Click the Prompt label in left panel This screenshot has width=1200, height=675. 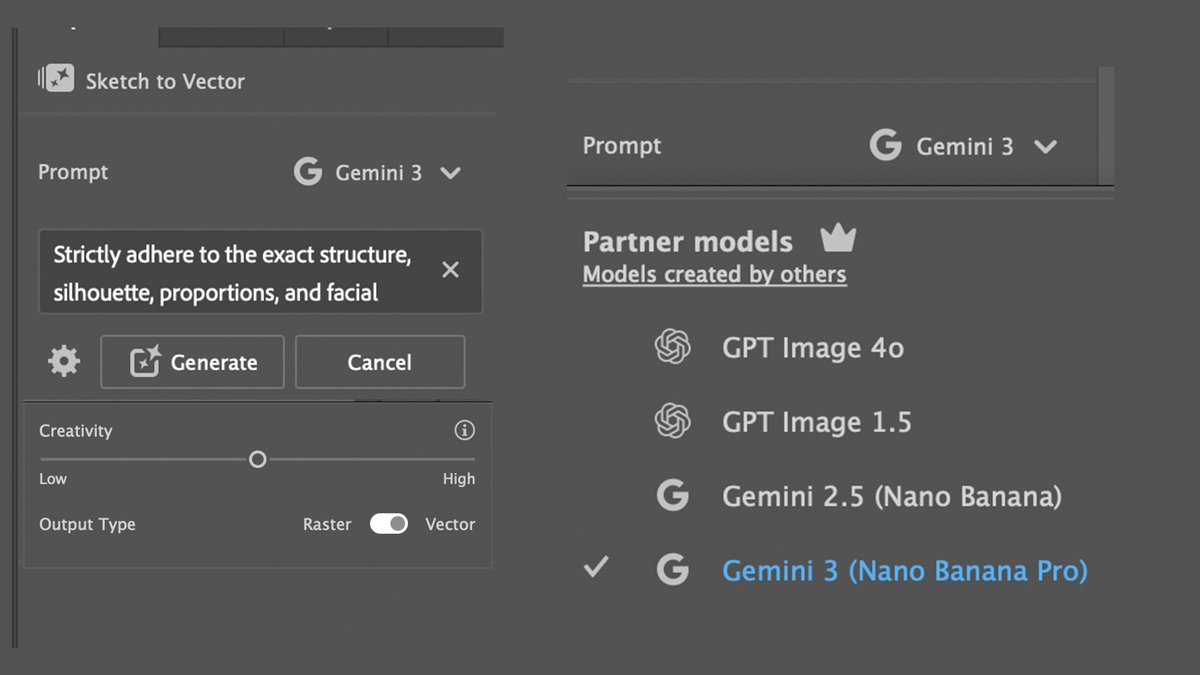tap(73, 172)
